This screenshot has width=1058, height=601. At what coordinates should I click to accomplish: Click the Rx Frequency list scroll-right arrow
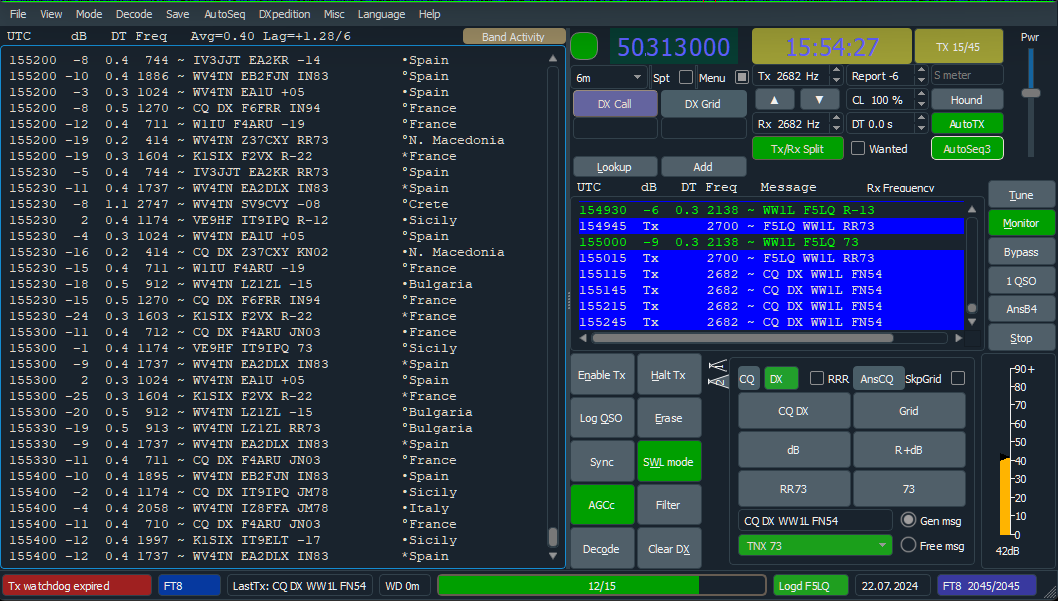tap(958, 338)
